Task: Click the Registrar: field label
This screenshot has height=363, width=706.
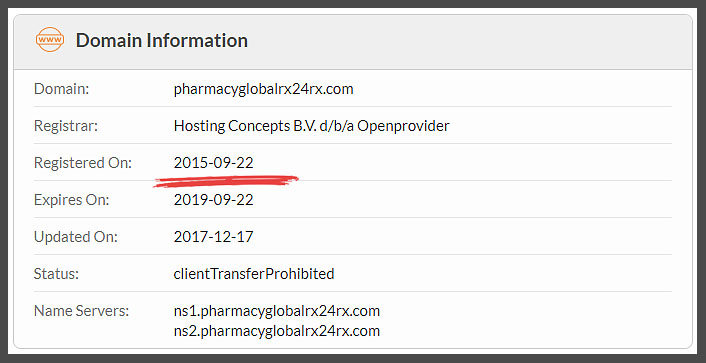Action: [x=66, y=126]
